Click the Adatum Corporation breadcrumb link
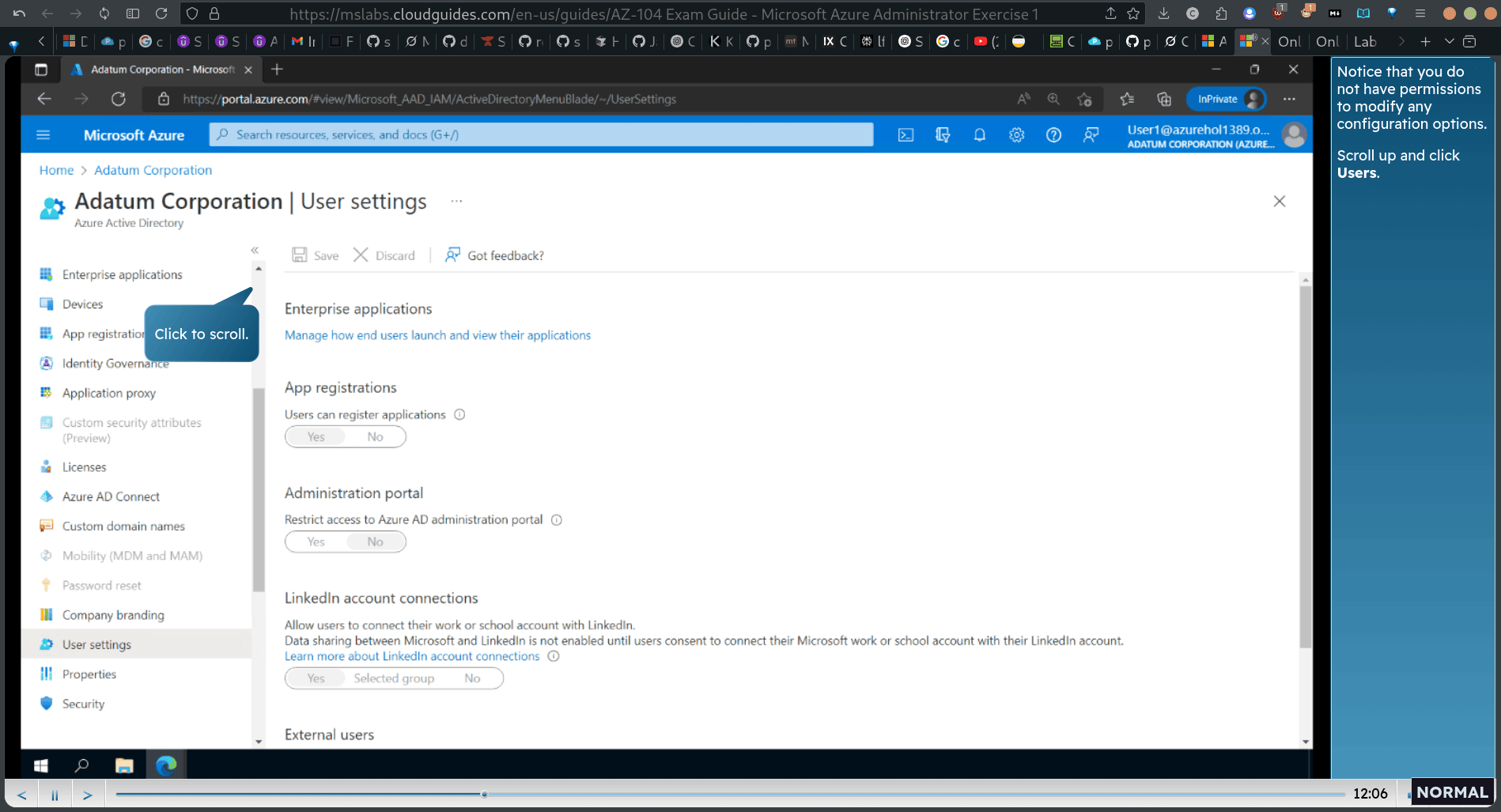1501x812 pixels. click(153, 170)
